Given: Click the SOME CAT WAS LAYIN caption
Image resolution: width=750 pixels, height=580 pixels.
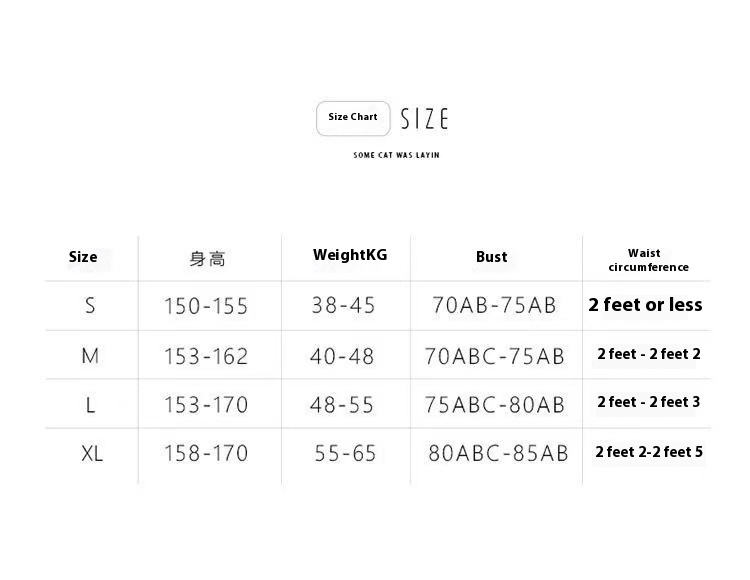Looking at the screenshot, I should tap(396, 155).
